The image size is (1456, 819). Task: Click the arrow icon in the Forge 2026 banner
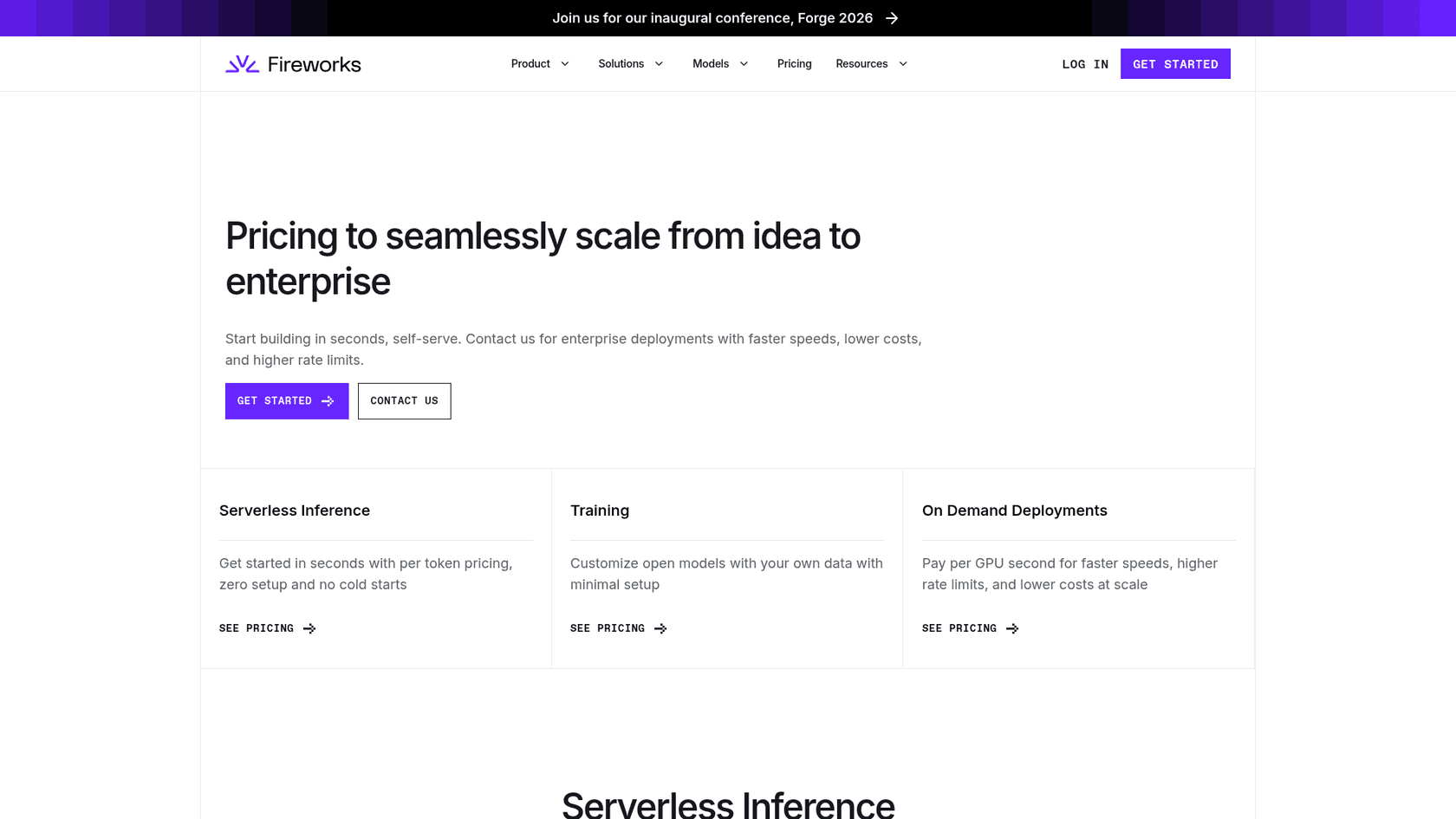(x=892, y=18)
